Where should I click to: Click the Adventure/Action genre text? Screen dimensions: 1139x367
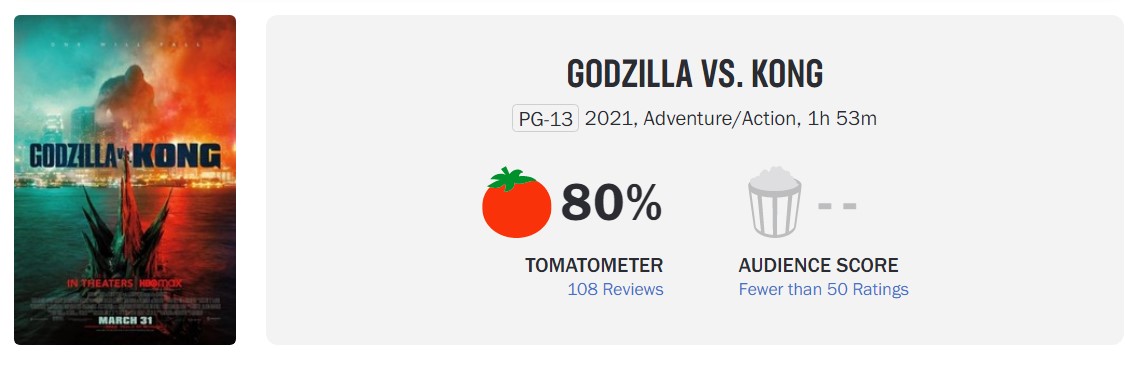tap(720, 118)
